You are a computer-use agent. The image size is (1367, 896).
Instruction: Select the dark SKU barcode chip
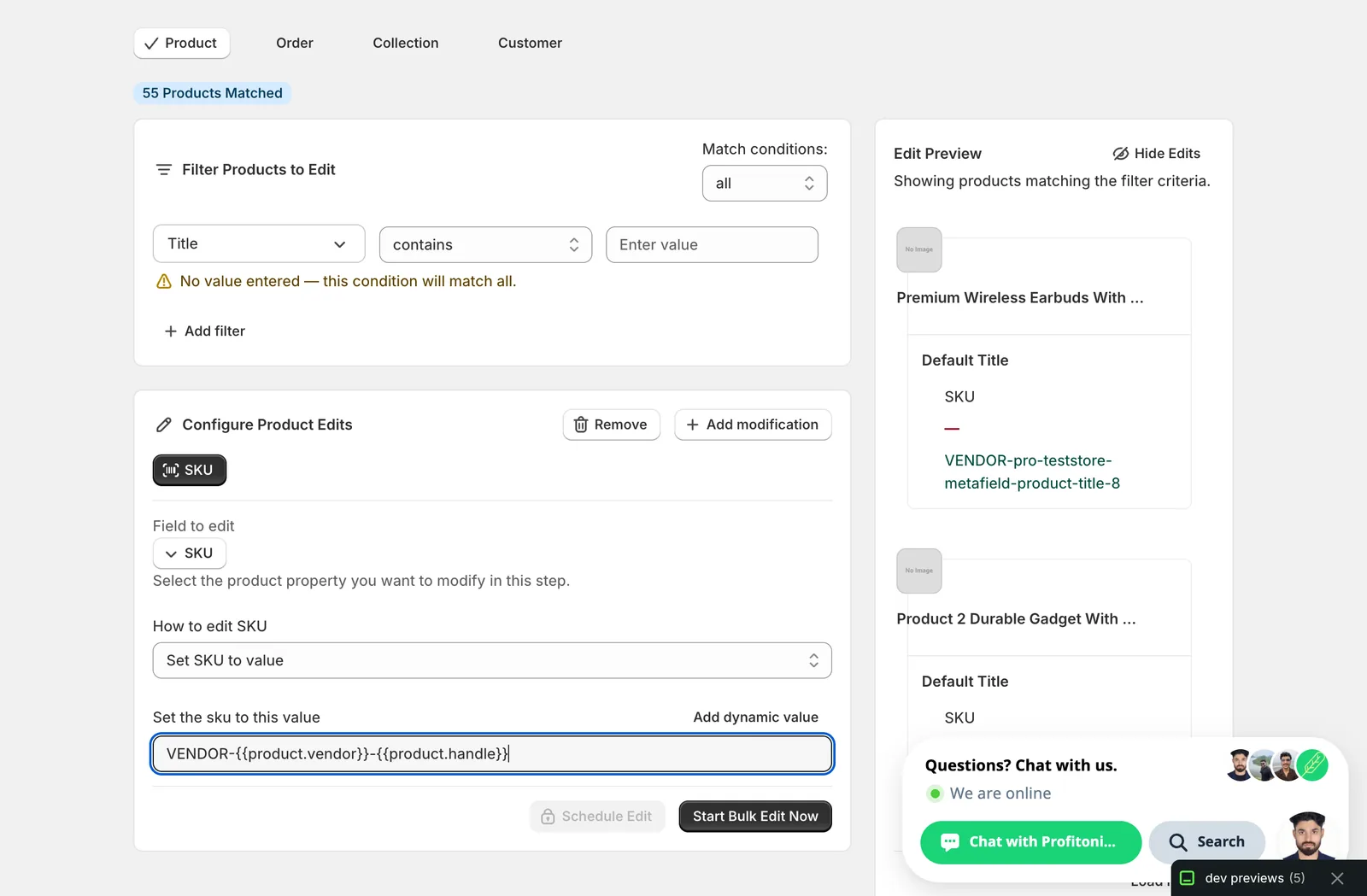pyautogui.click(x=190, y=470)
